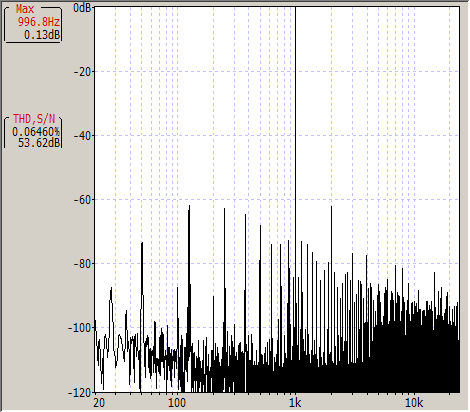Image resolution: width=470 pixels, height=412 pixels.
Task: Click the -60 level axis label
Action: pos(83,199)
